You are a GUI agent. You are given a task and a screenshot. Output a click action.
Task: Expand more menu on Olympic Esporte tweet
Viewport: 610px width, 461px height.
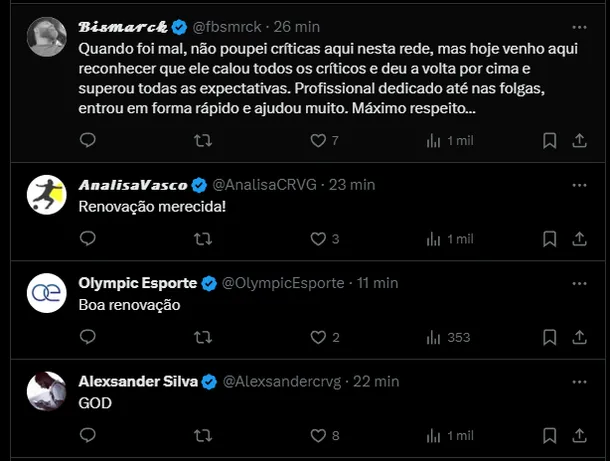click(x=579, y=282)
